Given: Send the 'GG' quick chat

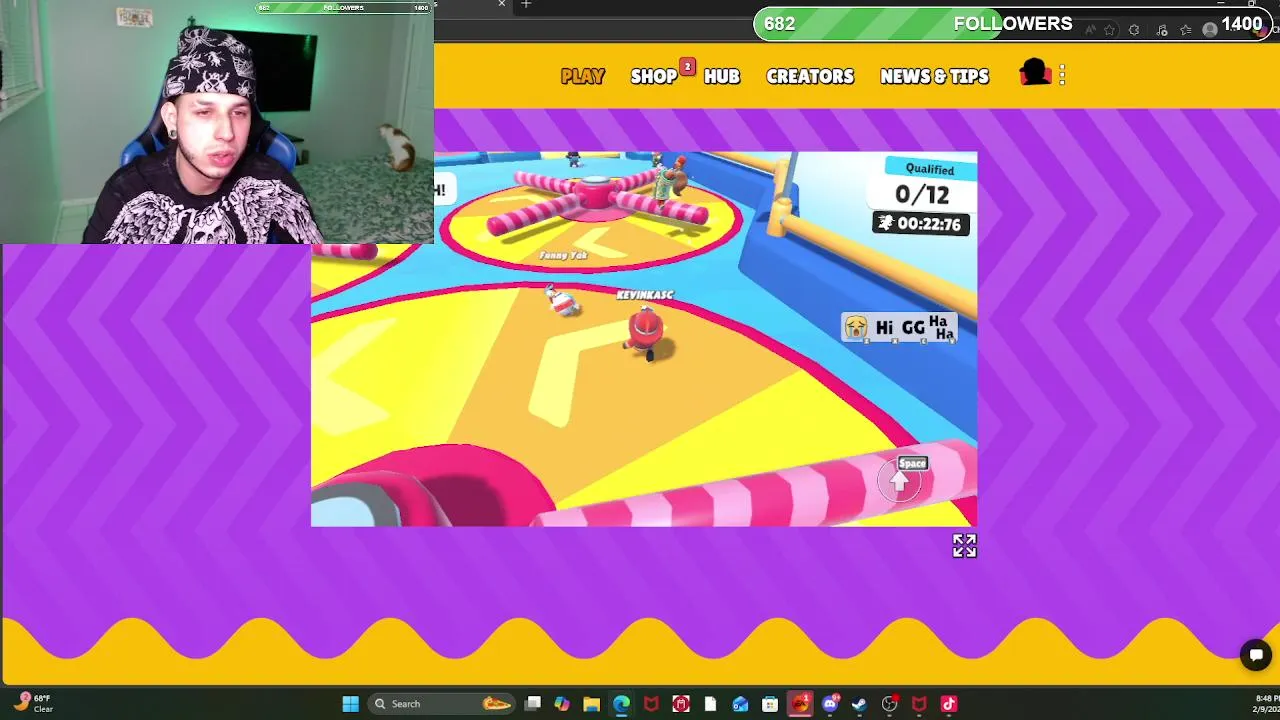Looking at the screenshot, I should click(x=913, y=328).
